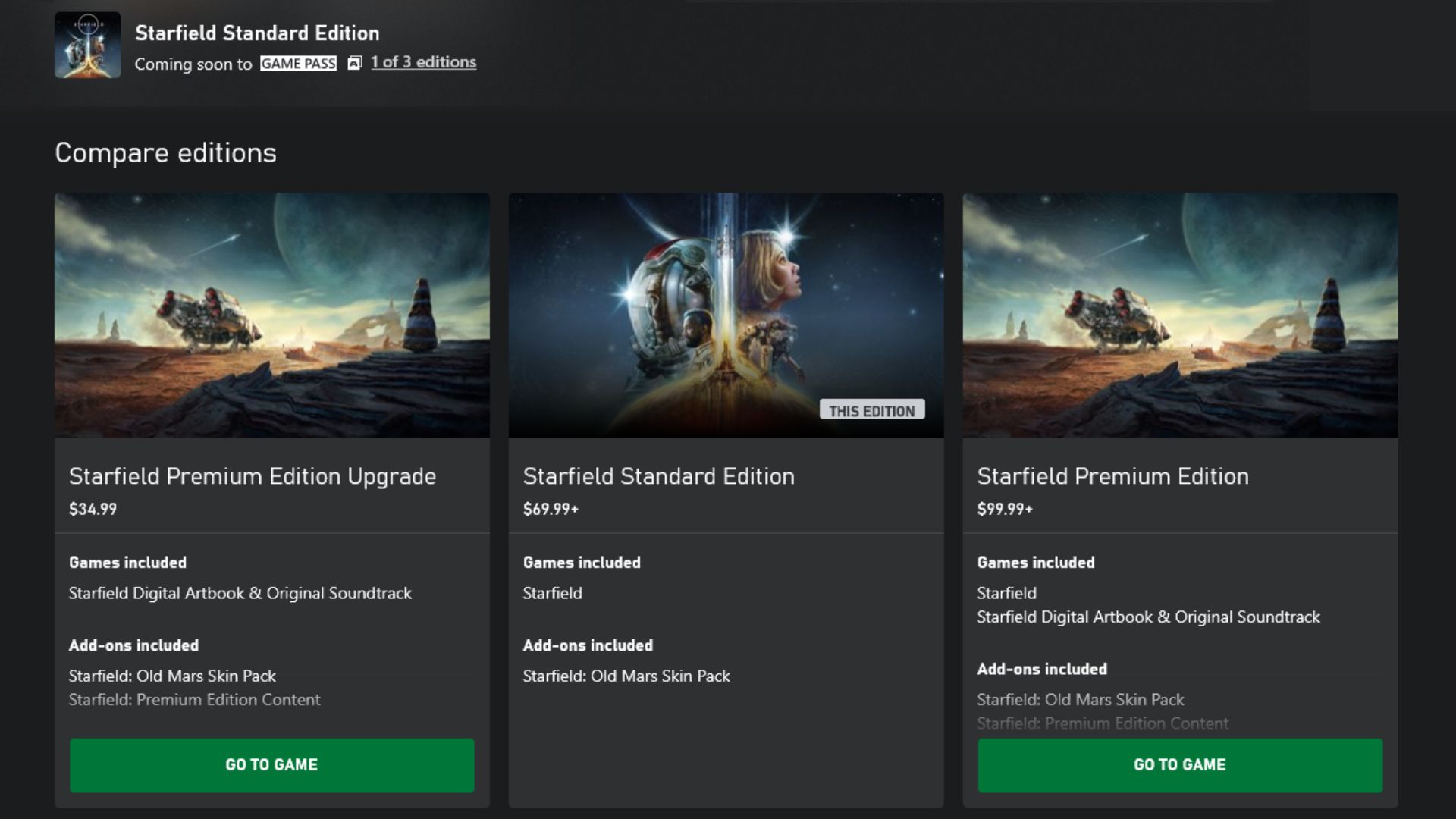The width and height of the screenshot is (1456, 819).
Task: Click 'Starfield Digital Artbook & Original Soundtrack' in Premium Edition card
Action: point(1148,617)
